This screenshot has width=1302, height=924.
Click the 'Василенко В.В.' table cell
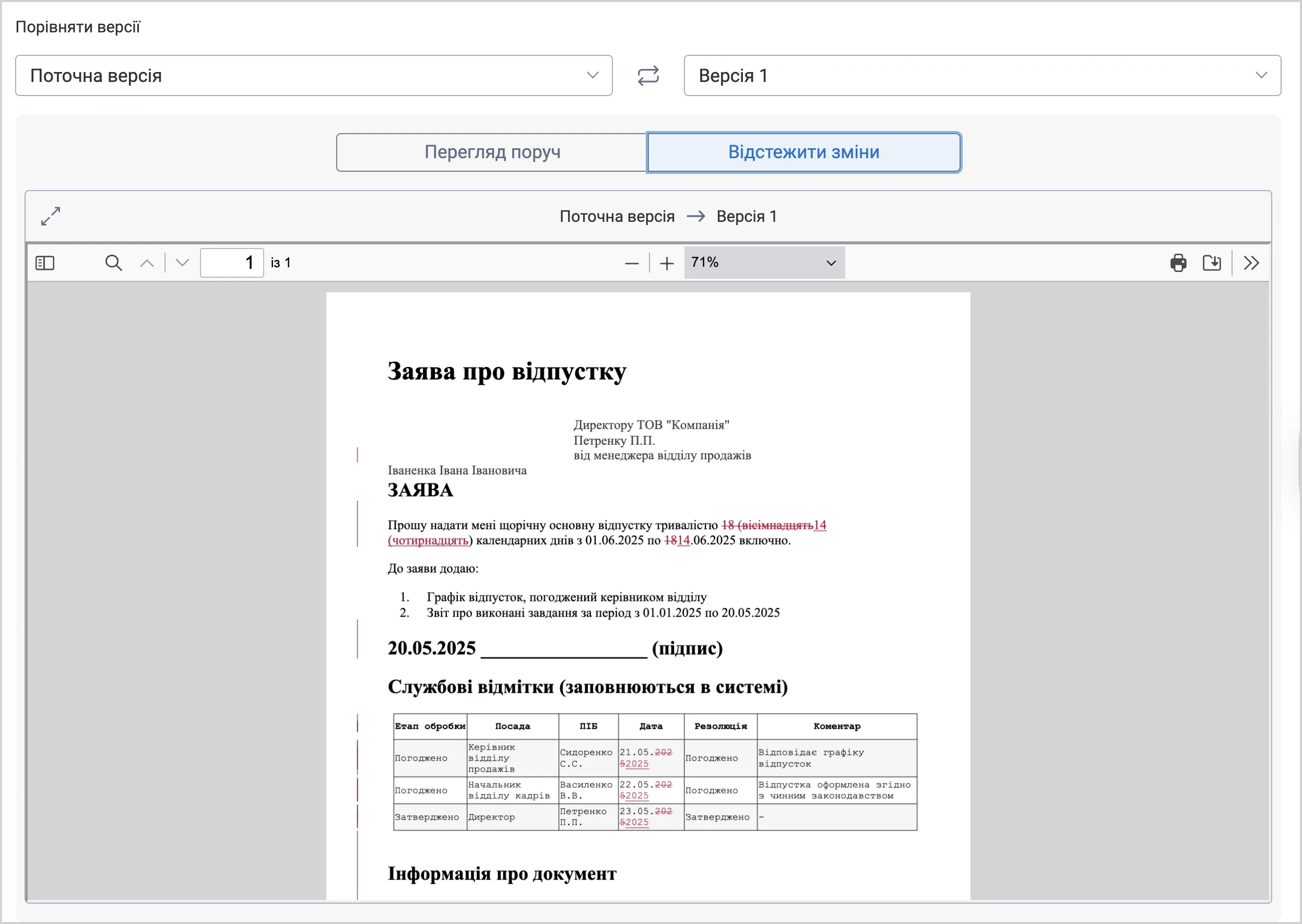(x=587, y=790)
